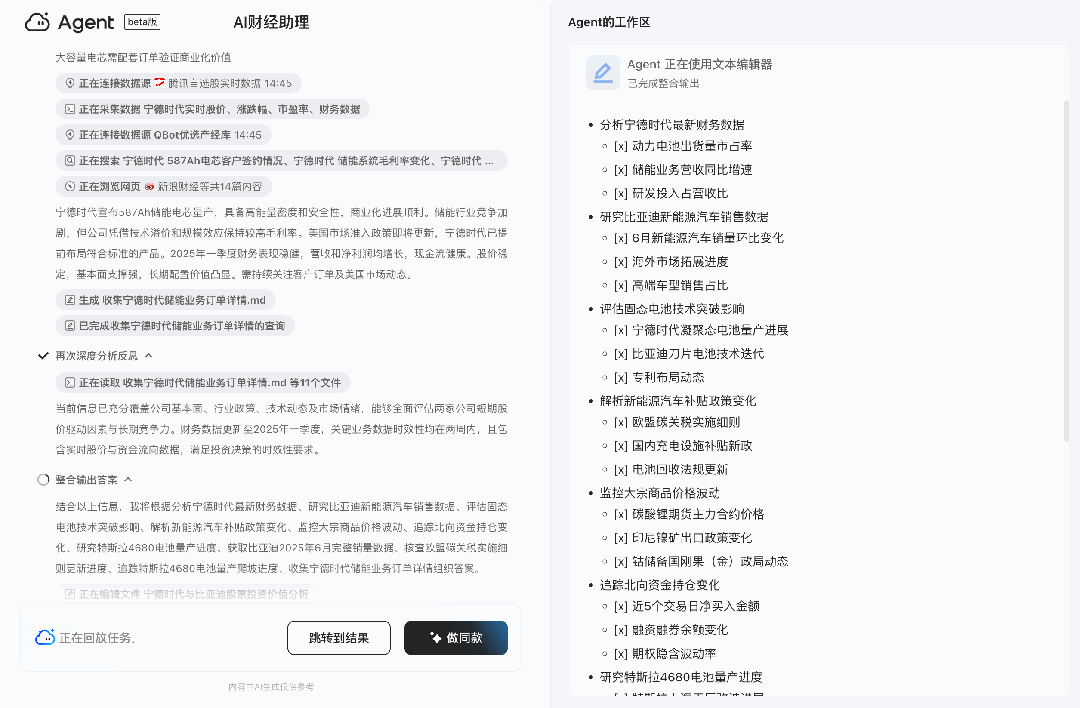
Task: Click the location icon in 腾讯自选股实时数据 chip
Action: click(70, 83)
